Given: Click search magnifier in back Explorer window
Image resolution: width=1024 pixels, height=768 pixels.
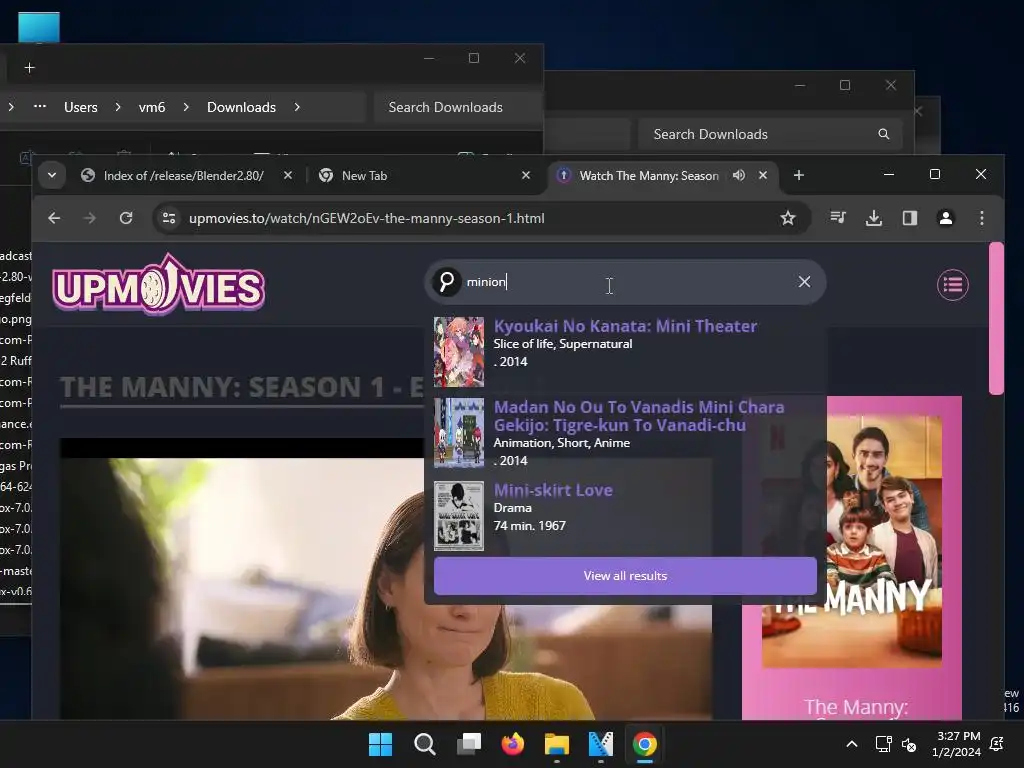Looking at the screenshot, I should (x=884, y=134).
